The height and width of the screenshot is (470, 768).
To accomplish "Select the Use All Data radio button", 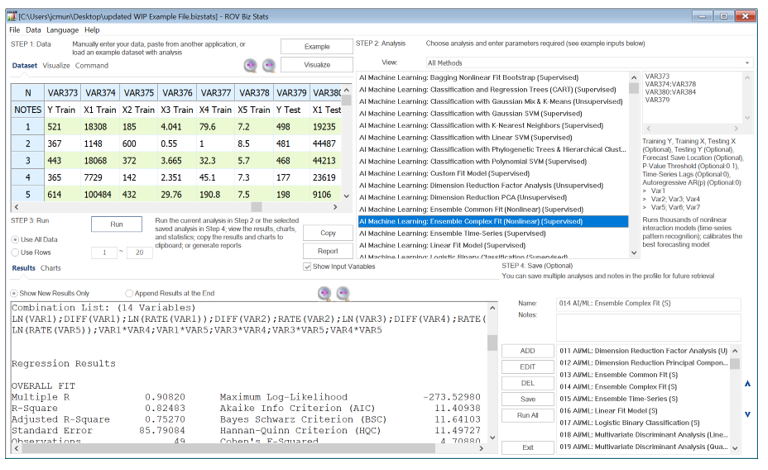I will 15,239.
